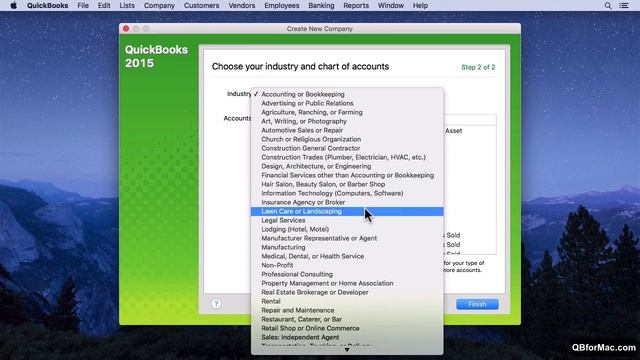Open the Reports menu

(356, 6)
